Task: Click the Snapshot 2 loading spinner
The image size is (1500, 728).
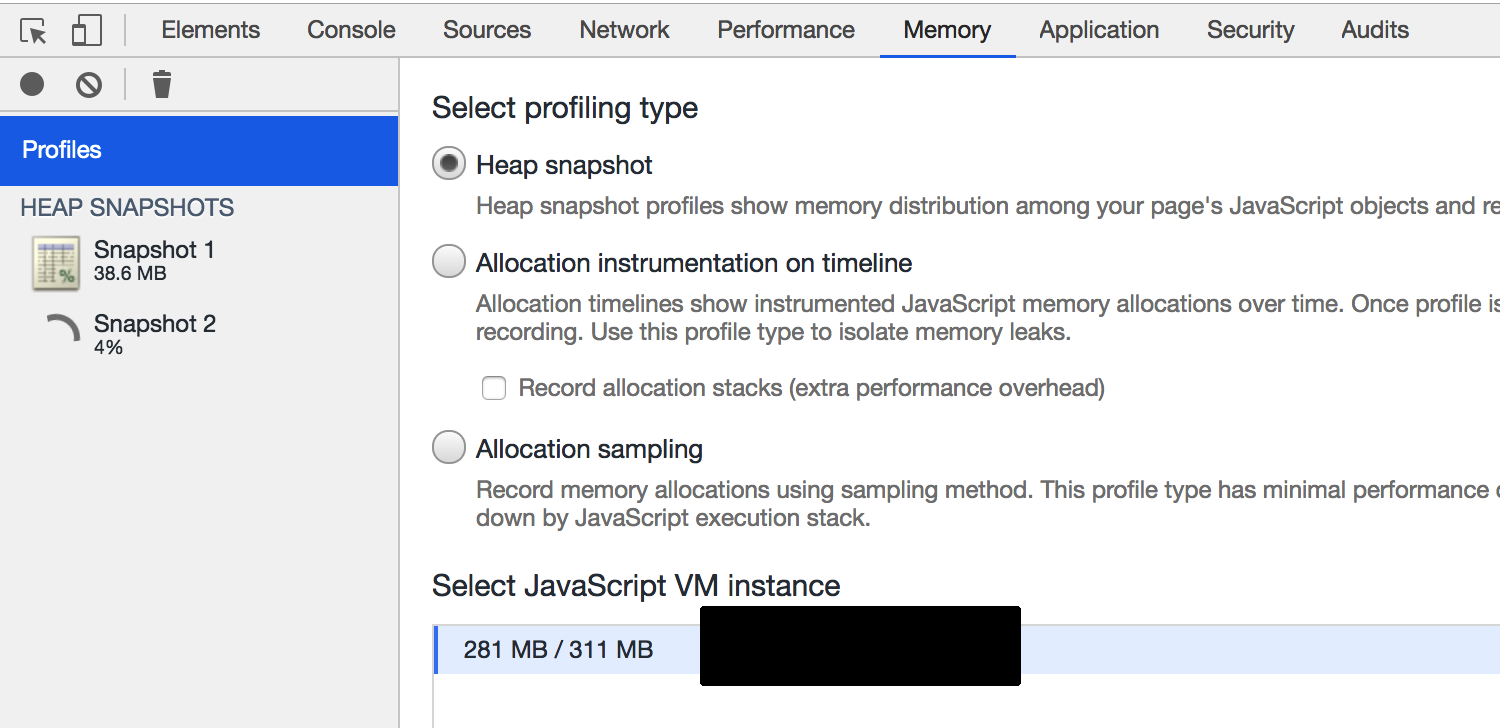Action: point(63,330)
